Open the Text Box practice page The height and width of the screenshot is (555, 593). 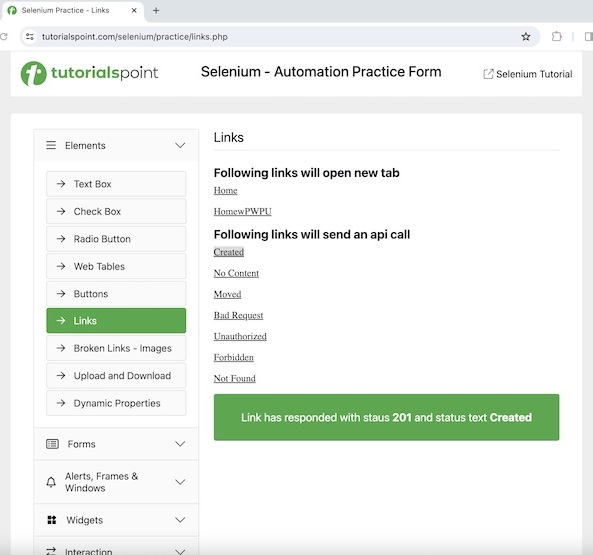(116, 184)
